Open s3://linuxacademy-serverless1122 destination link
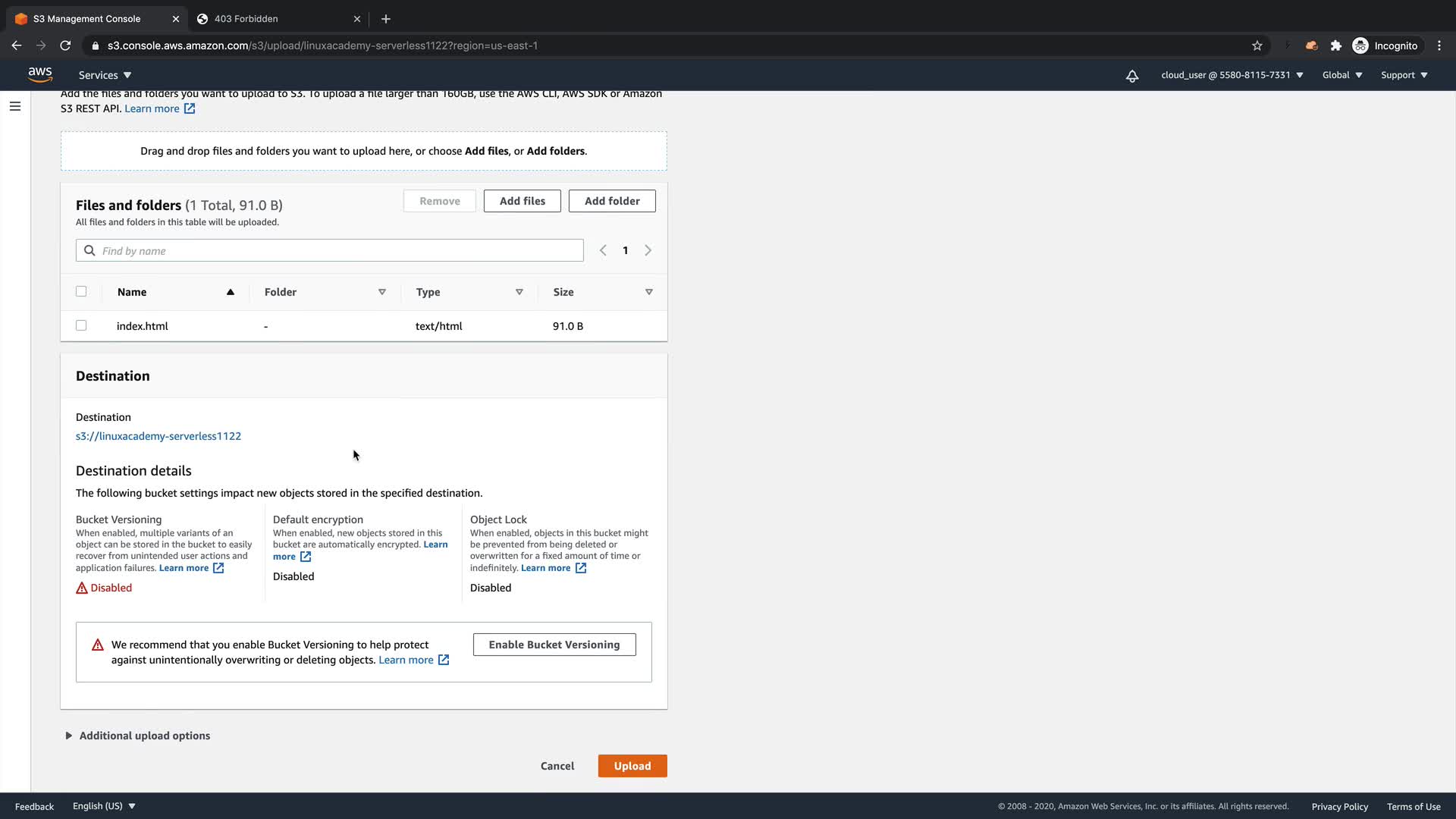1456x819 pixels. tap(158, 436)
